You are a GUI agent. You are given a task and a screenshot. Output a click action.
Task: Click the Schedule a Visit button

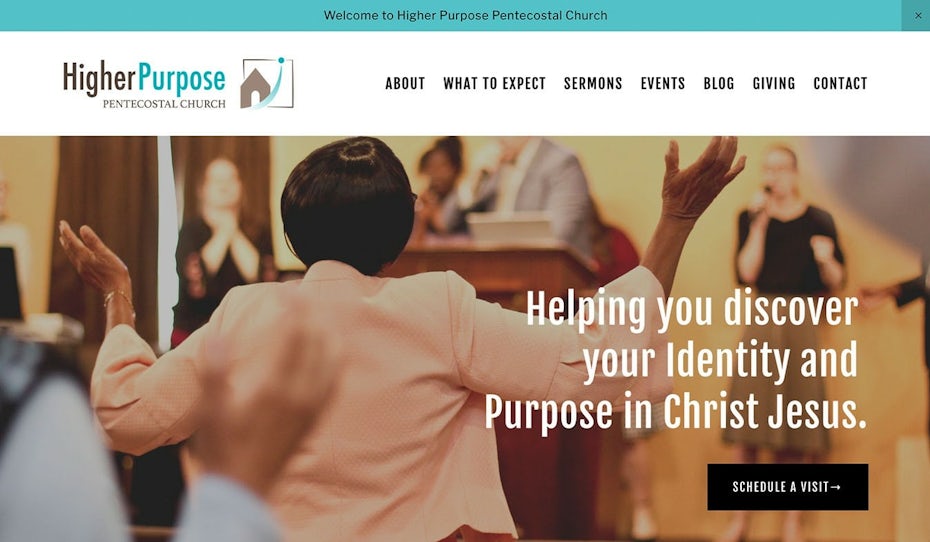787,487
